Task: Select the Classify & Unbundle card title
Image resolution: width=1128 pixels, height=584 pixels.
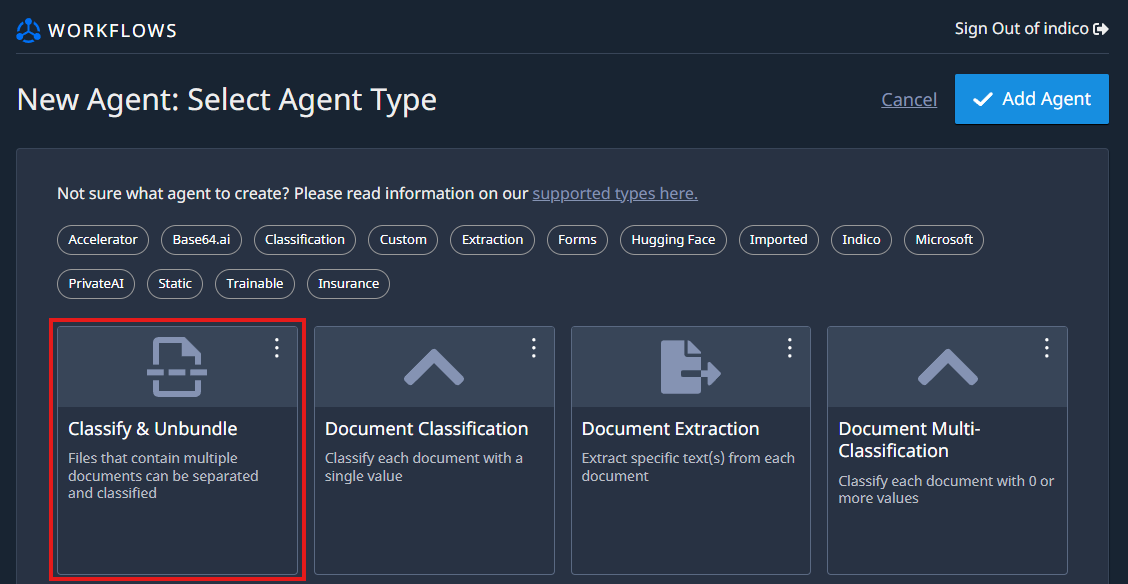Action: pyautogui.click(x=153, y=429)
